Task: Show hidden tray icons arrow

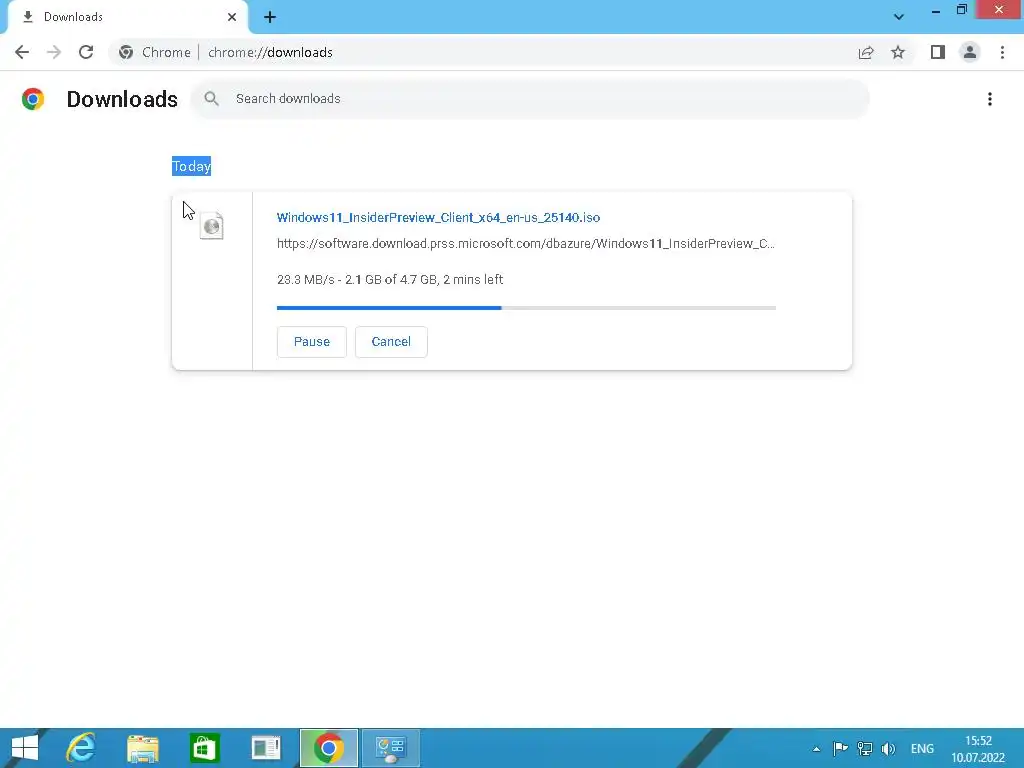Action: point(816,749)
